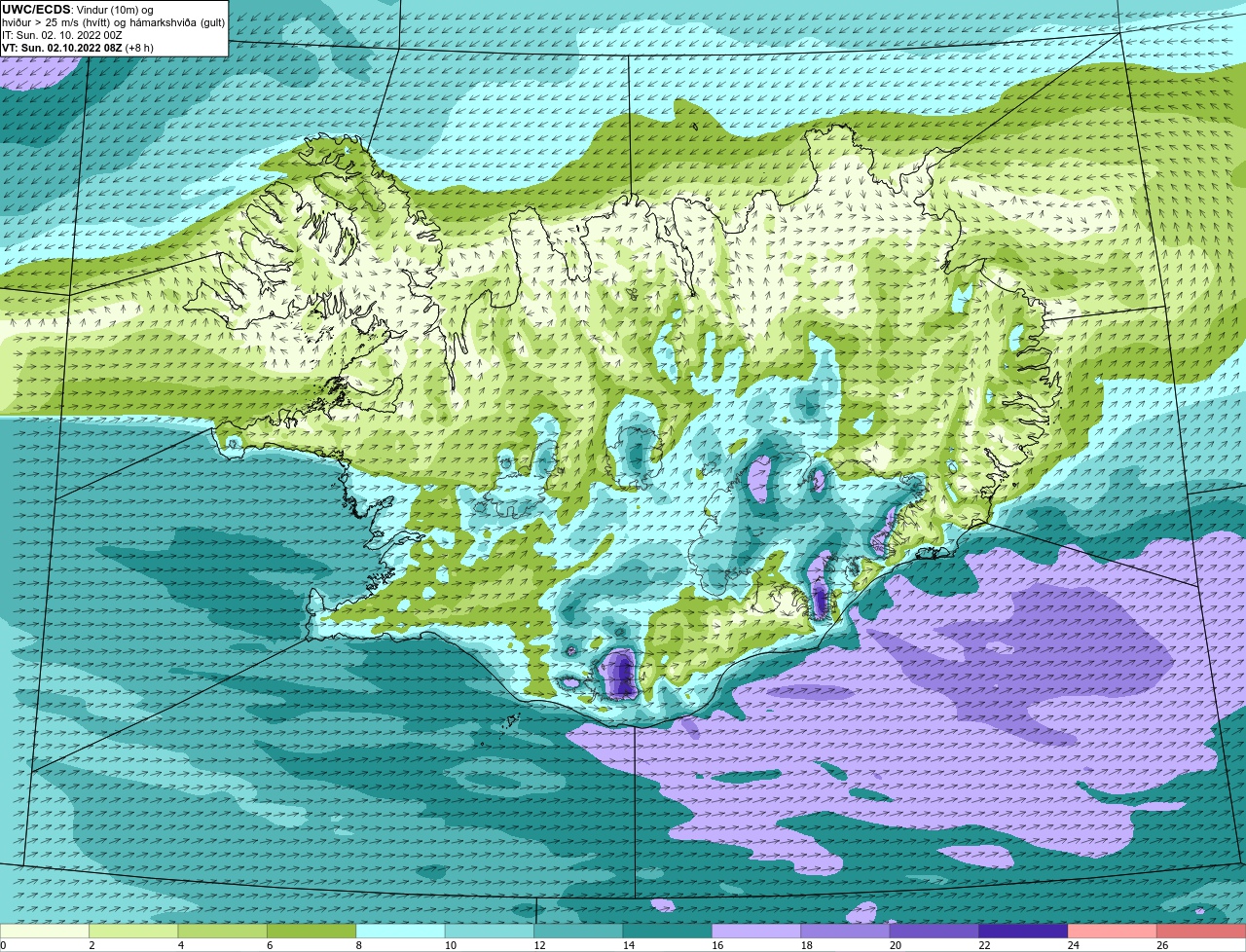
Task: Select the light green 4–6 m/s legend swatch
Action: pos(223,932)
